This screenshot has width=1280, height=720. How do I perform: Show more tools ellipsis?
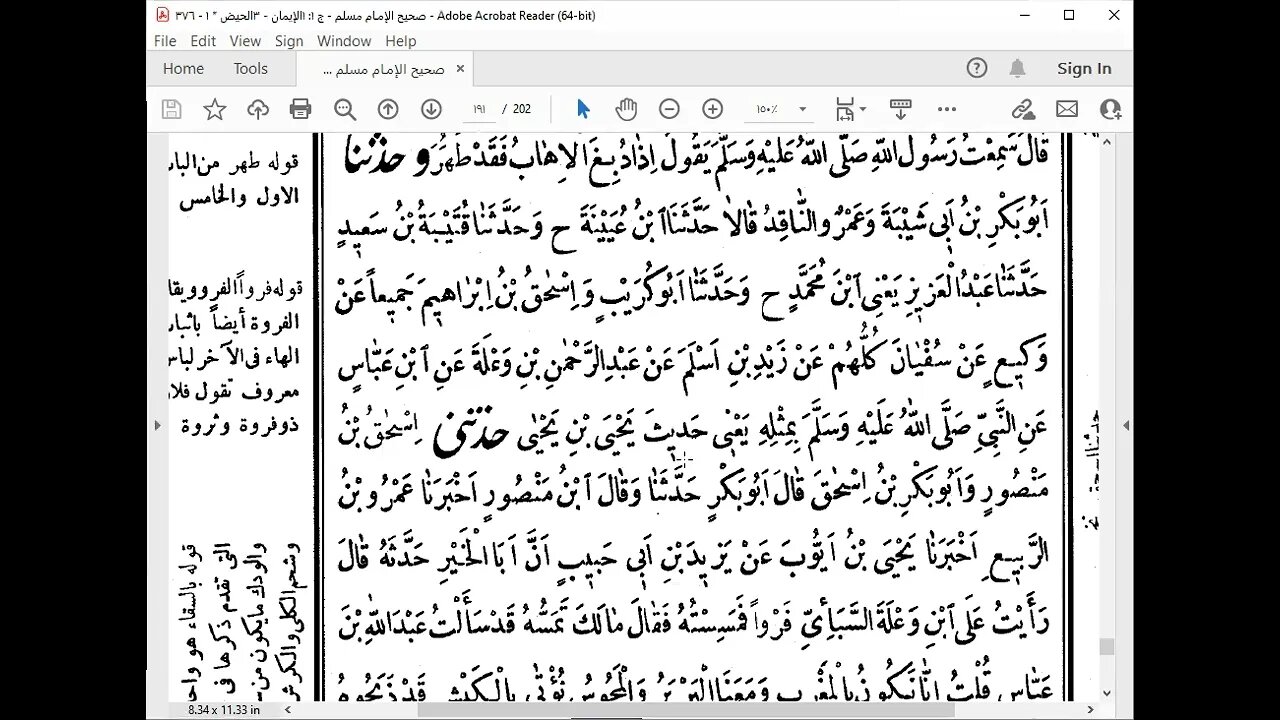[947, 109]
